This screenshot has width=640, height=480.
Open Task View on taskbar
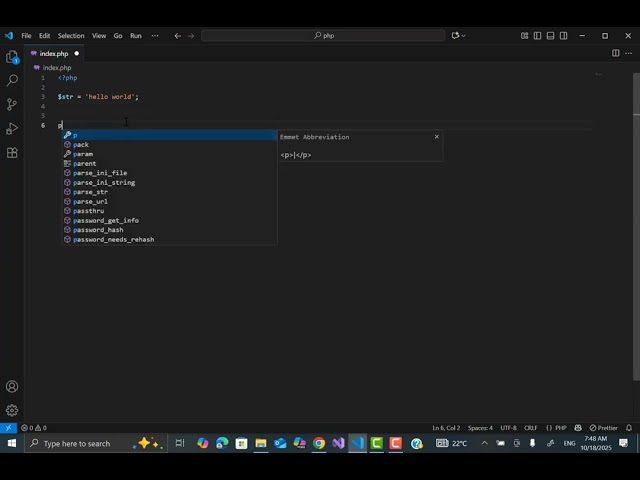coord(180,443)
